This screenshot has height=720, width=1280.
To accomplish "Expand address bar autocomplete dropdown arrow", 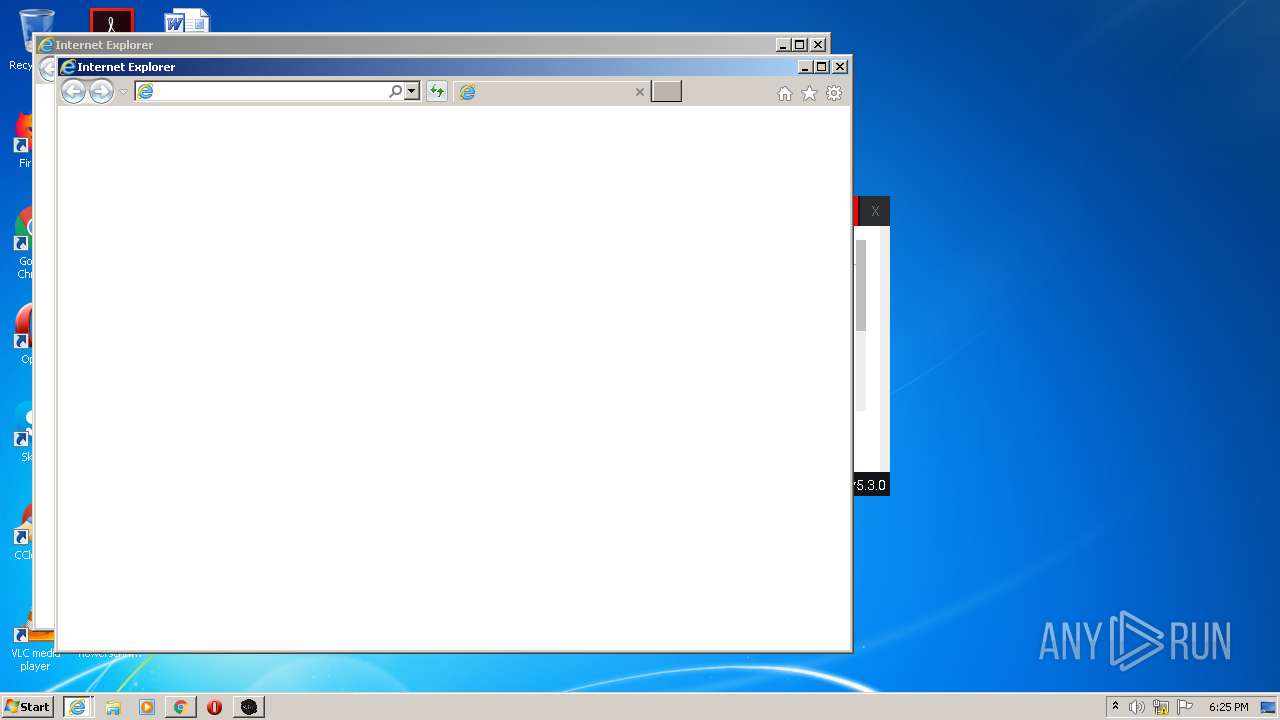I will tap(411, 92).
